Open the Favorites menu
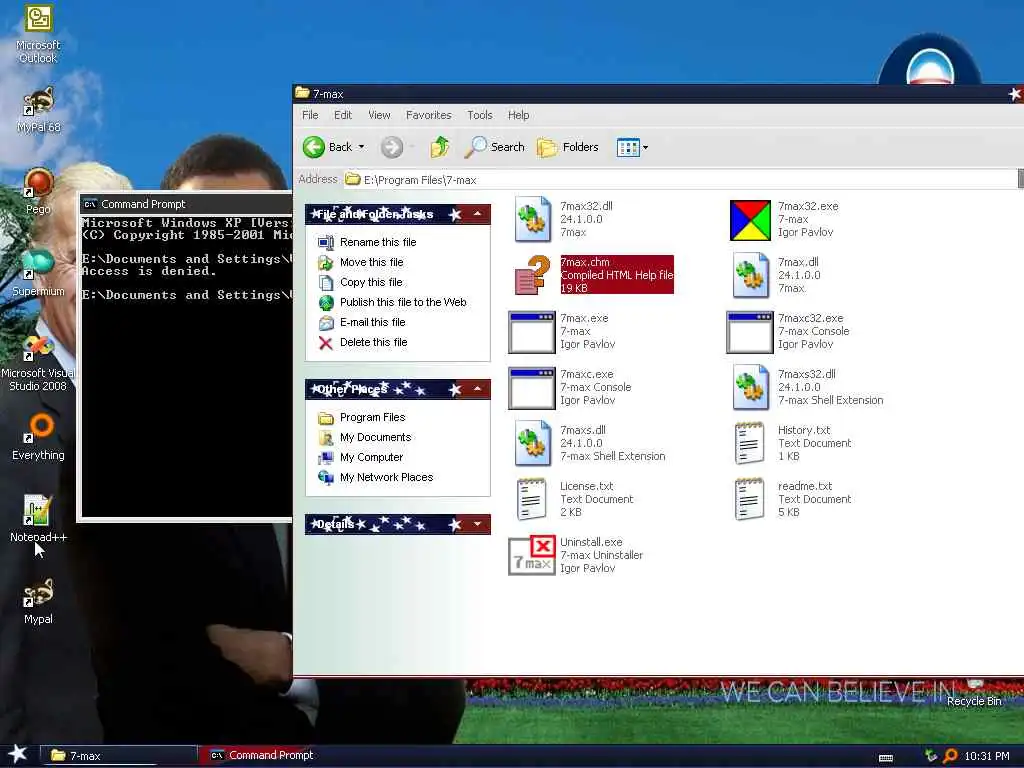The image size is (1024, 768). (x=428, y=115)
